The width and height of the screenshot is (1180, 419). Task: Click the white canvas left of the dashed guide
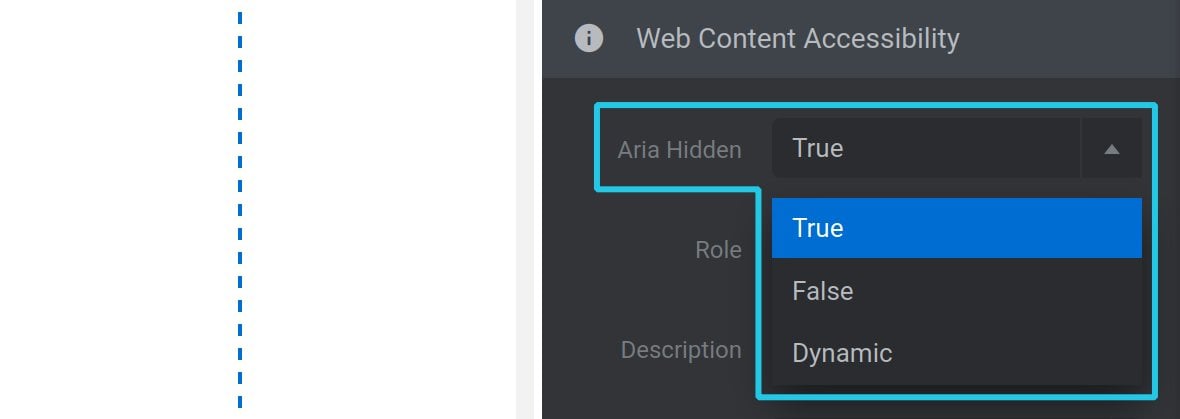click(117, 209)
